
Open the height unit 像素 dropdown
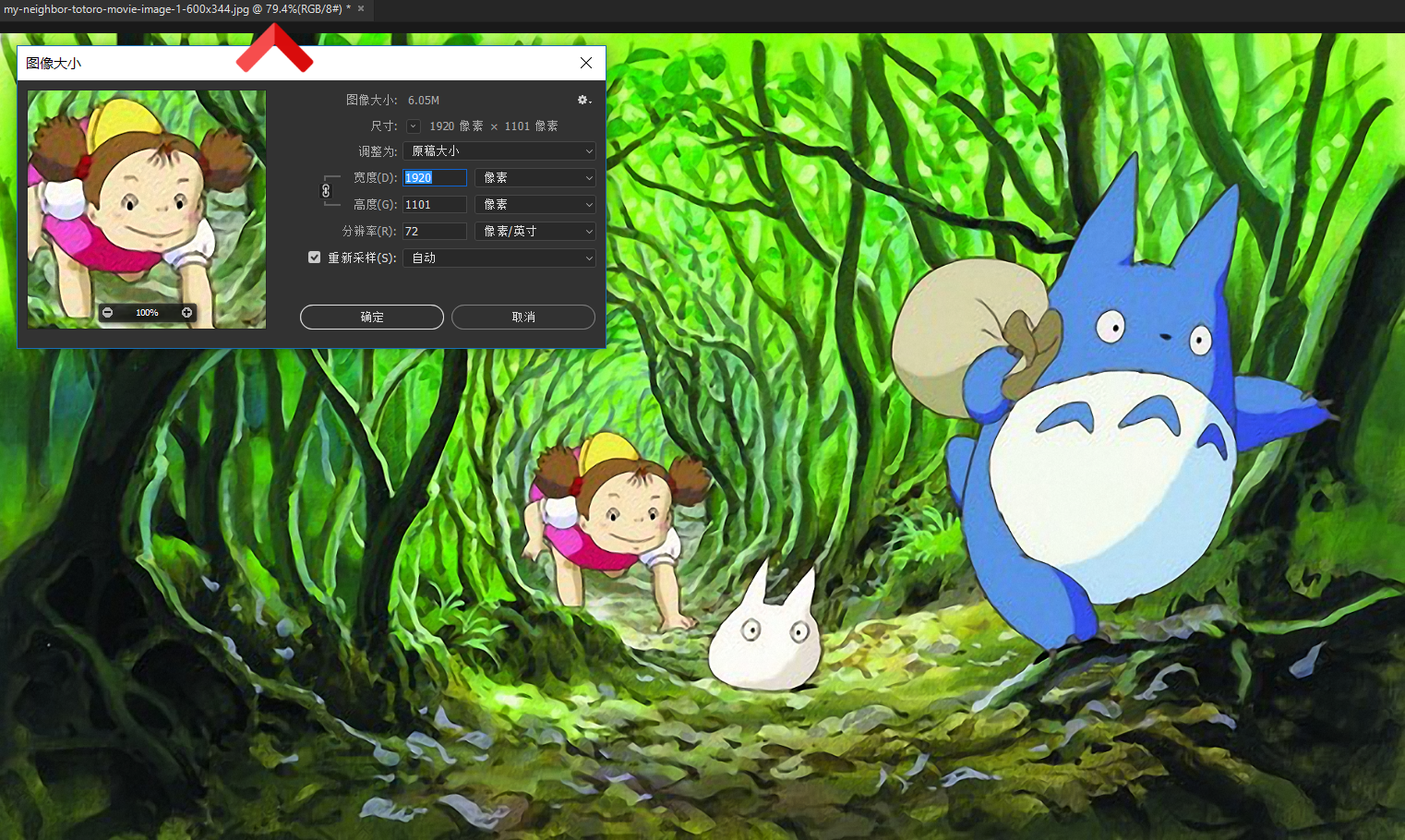535,204
